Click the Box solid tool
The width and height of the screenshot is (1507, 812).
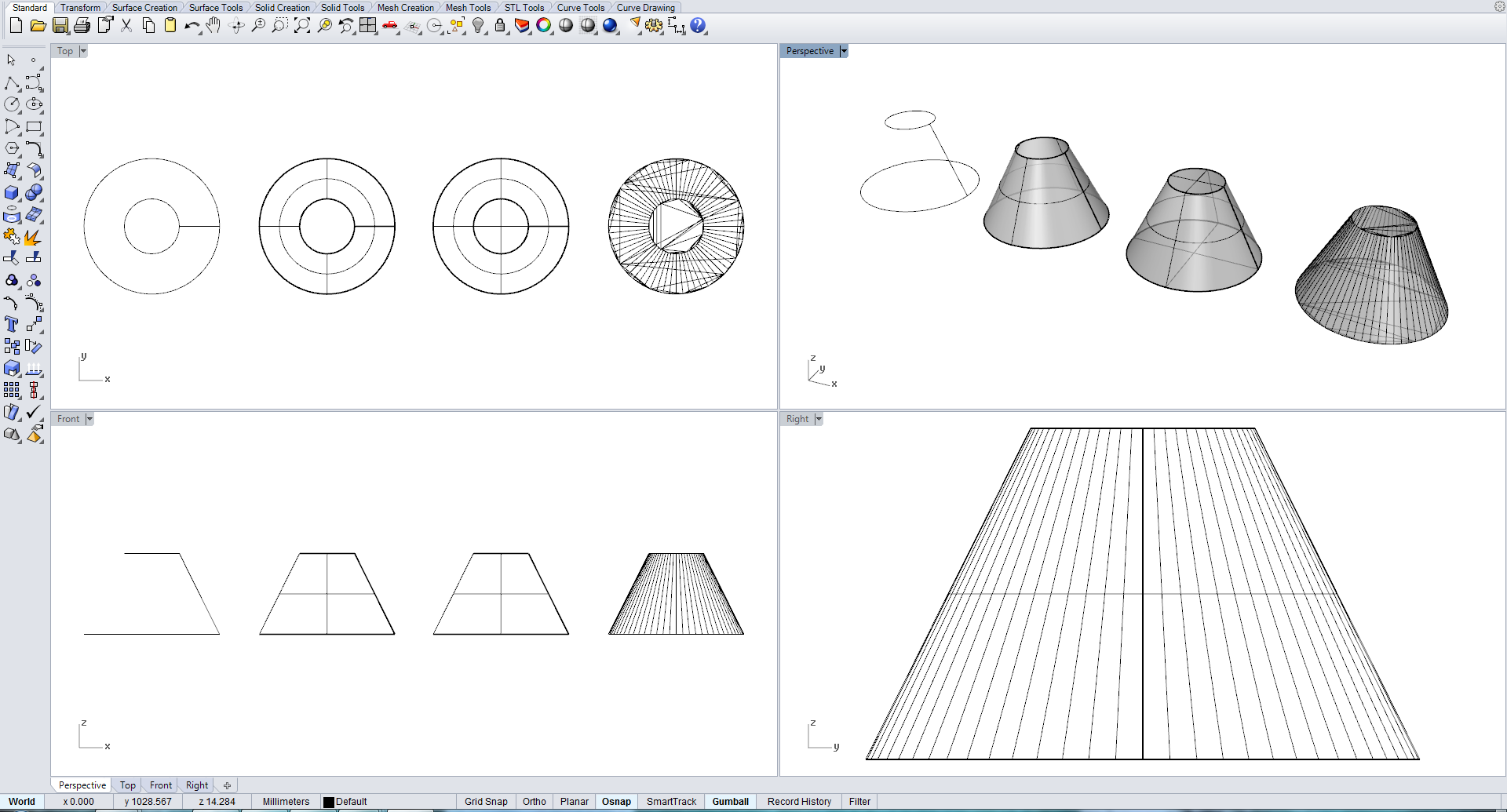click(x=11, y=193)
